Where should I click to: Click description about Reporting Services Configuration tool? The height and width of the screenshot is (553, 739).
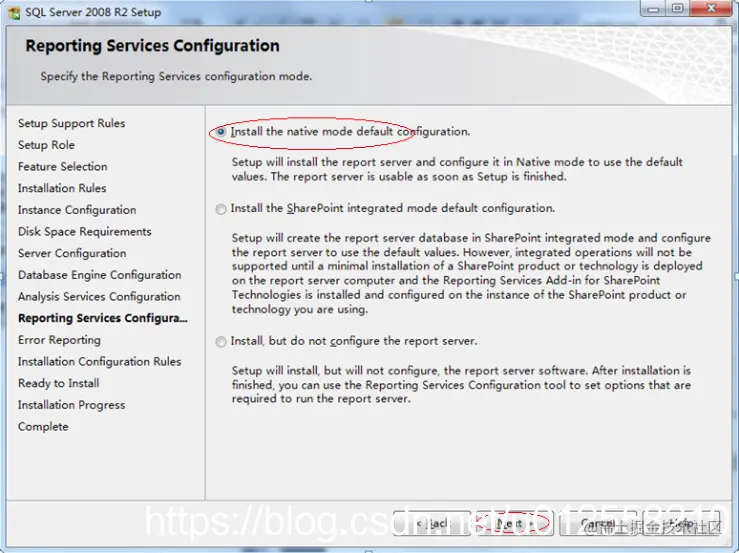[x=461, y=385]
